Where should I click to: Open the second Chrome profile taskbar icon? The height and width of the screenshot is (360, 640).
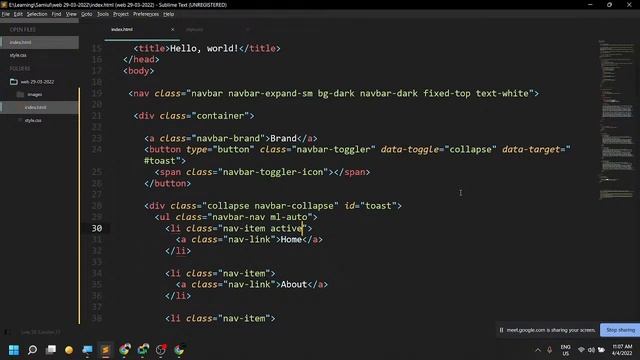(143, 349)
